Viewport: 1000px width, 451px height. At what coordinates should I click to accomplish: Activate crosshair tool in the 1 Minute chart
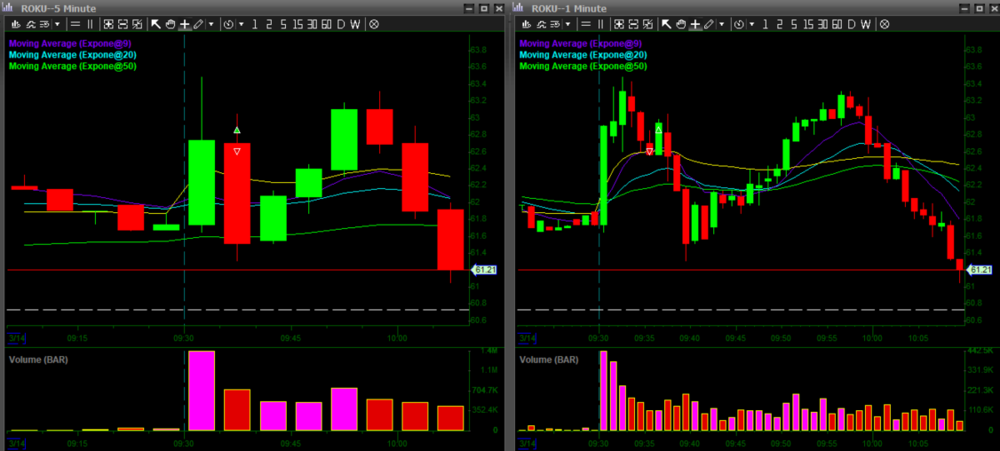pyautogui.click(x=696, y=23)
